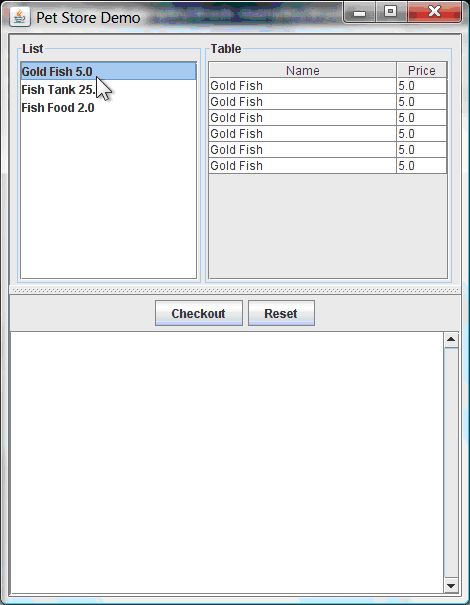Select last Gold Fish table row
470x605 pixels.
(x=328, y=166)
